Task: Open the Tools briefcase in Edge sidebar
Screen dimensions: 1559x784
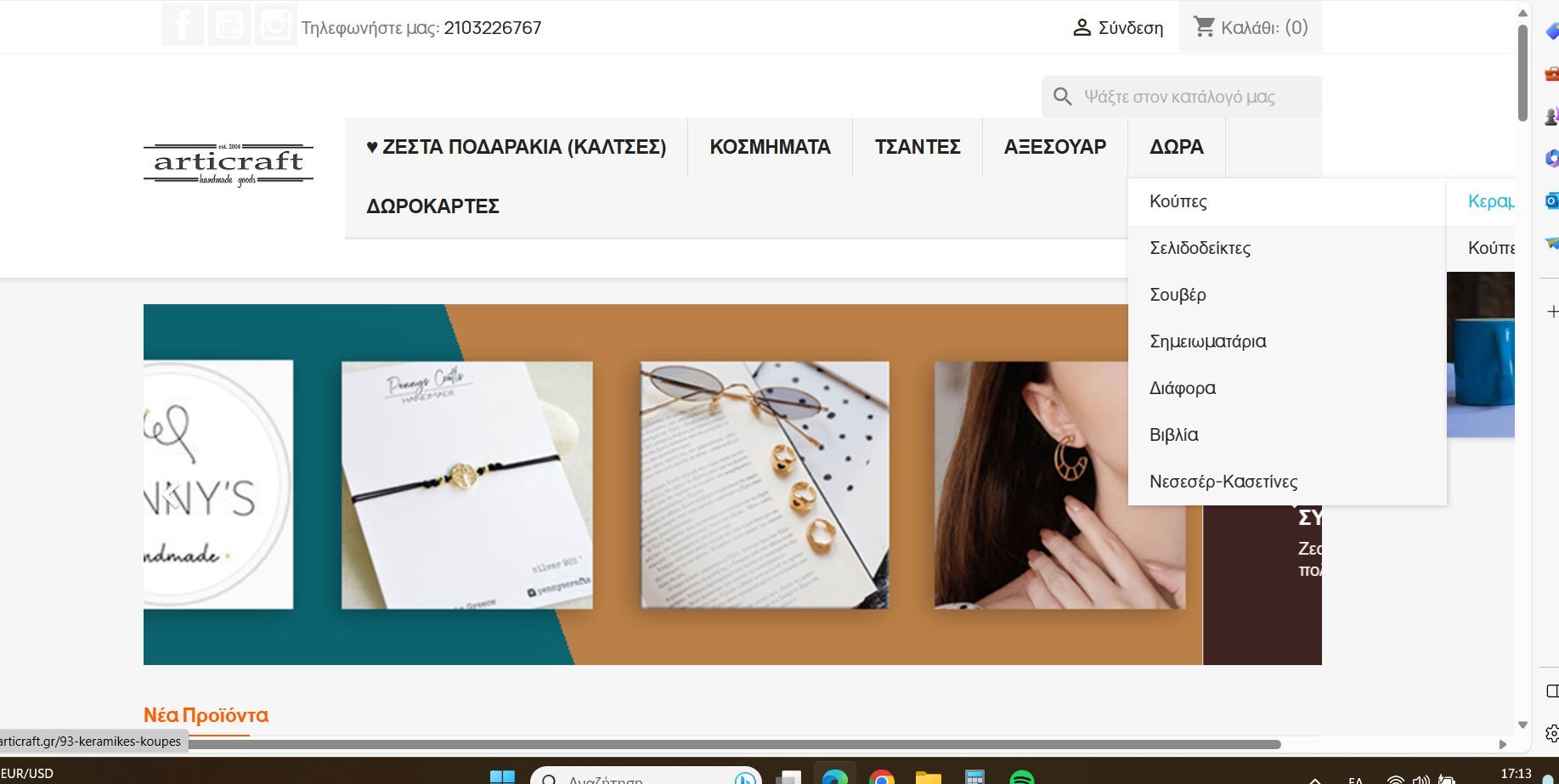Action: pos(1551,74)
